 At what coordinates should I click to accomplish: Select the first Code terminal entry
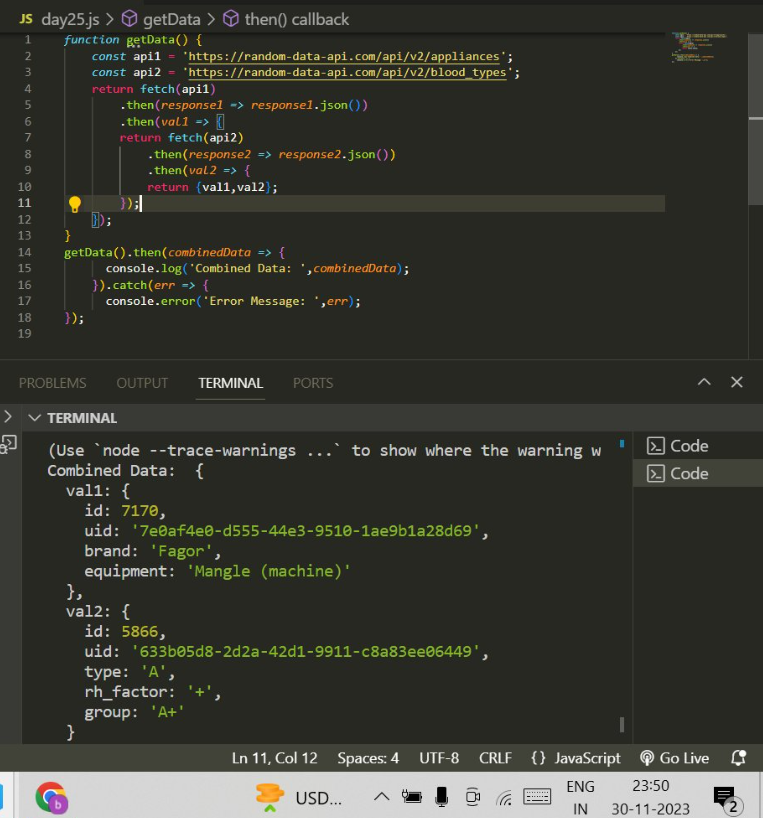tap(677, 446)
